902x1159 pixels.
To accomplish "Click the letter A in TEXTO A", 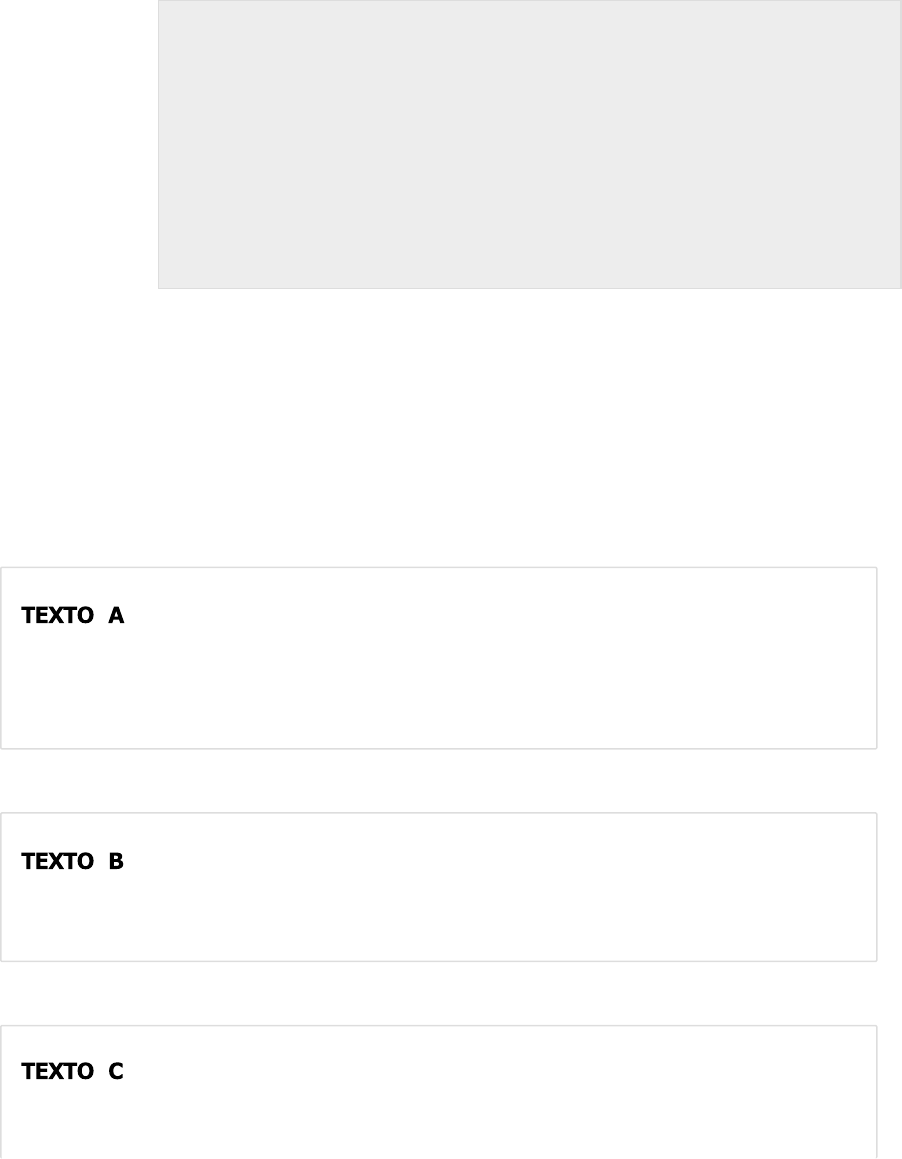I will pos(116,616).
